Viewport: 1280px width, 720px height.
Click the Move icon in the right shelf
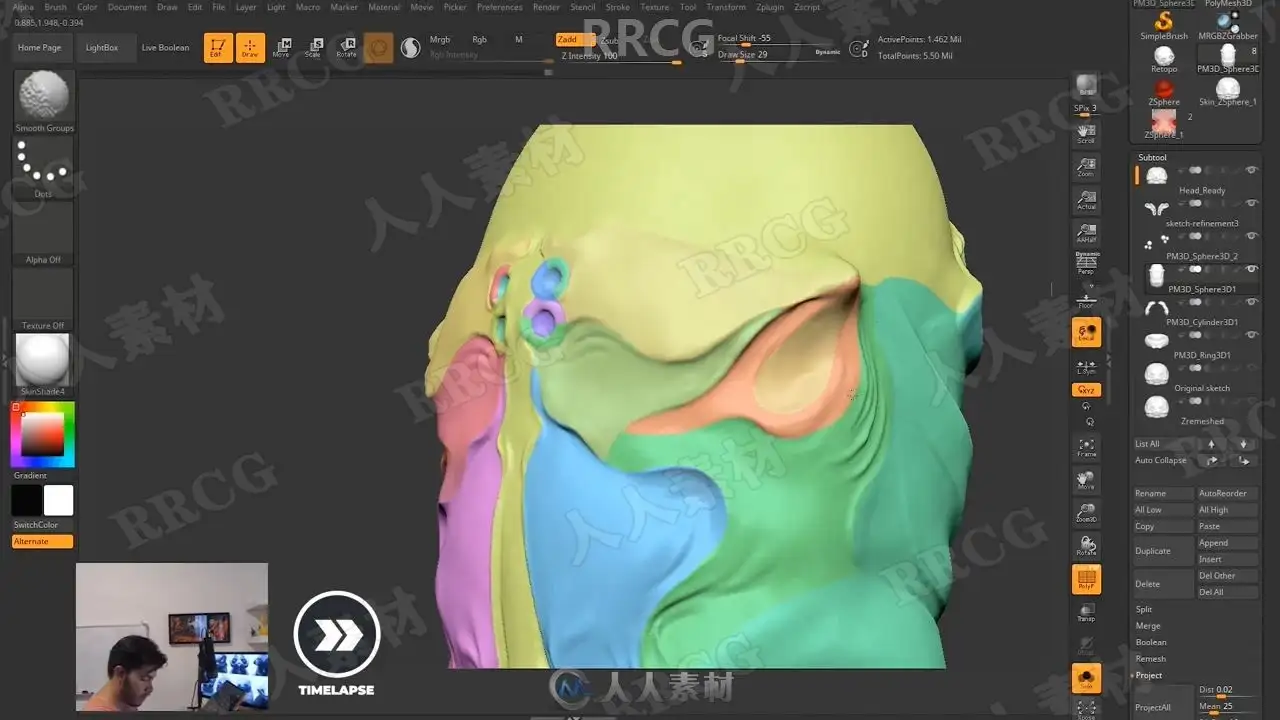click(1086, 480)
